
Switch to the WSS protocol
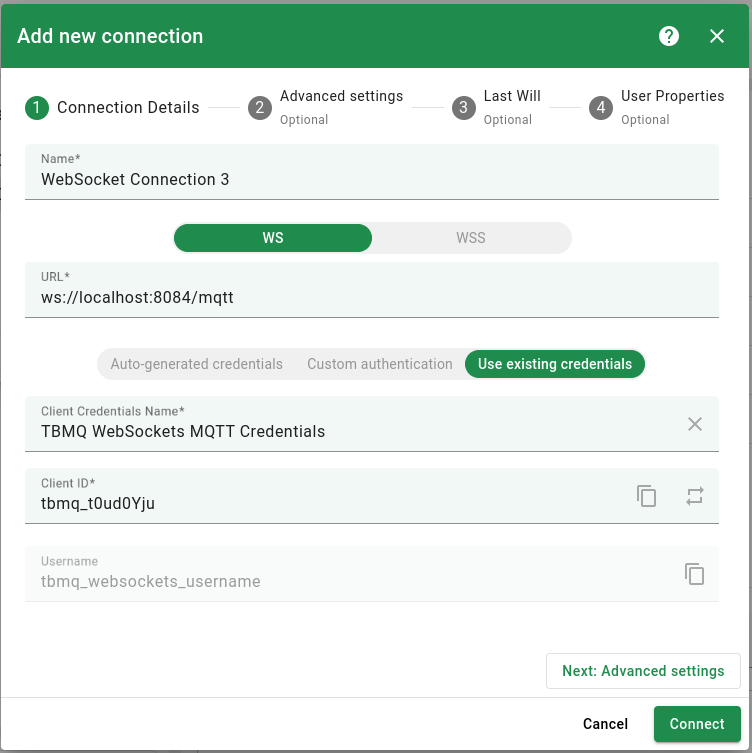point(471,238)
